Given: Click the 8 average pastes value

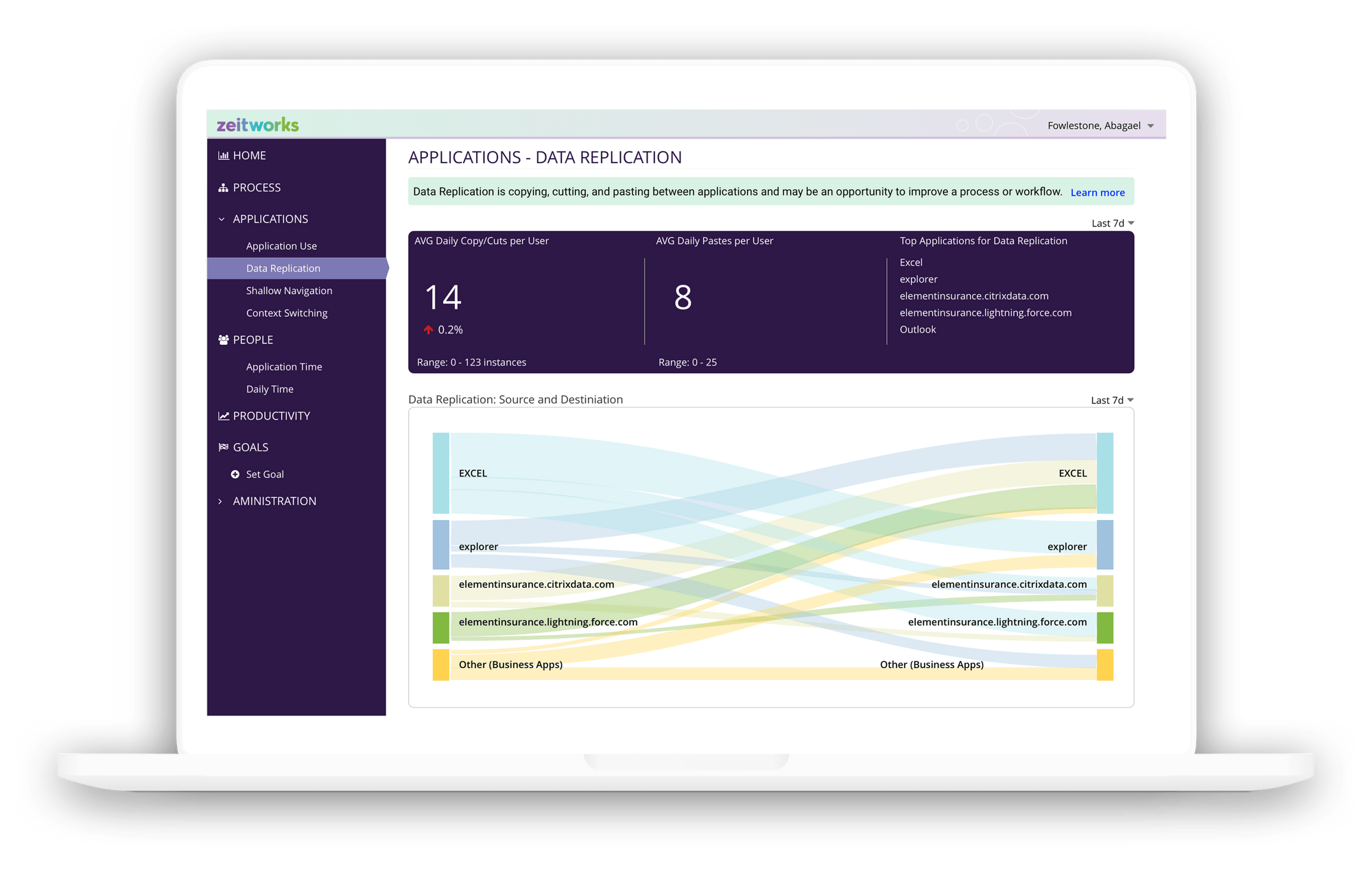Looking at the screenshot, I should 683,298.
